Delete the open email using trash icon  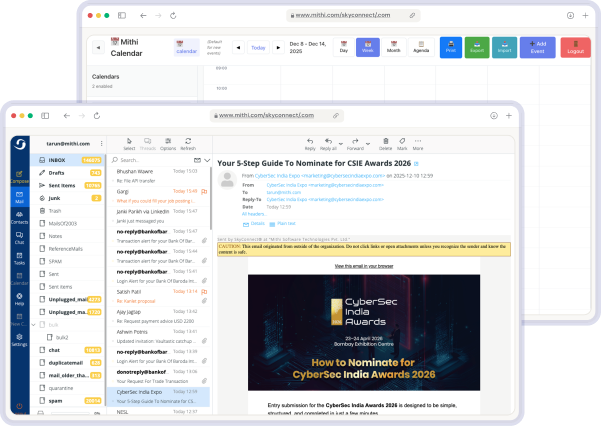[386, 141]
